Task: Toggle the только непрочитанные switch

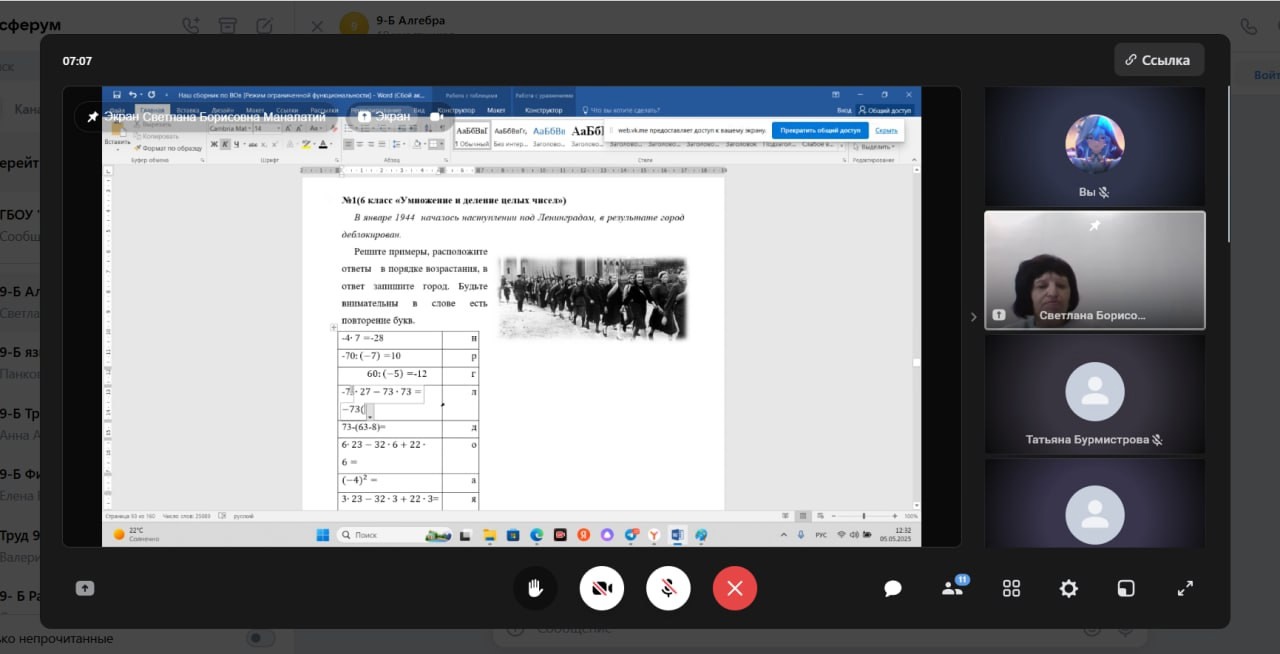Action: point(261,638)
